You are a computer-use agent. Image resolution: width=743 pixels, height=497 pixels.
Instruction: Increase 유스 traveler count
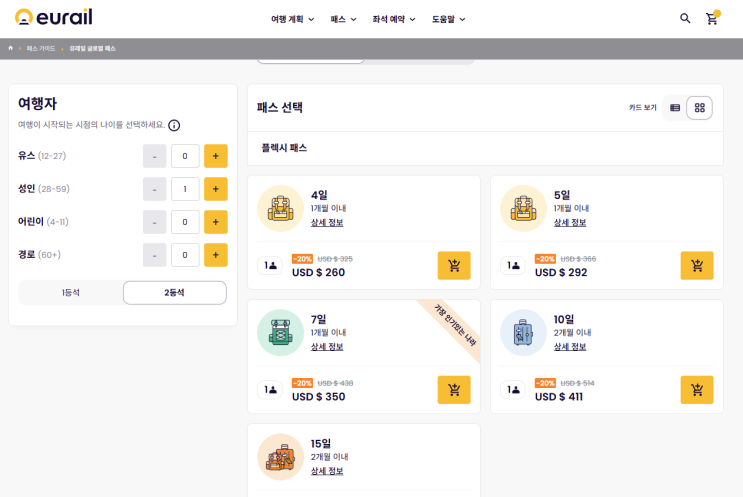215,156
